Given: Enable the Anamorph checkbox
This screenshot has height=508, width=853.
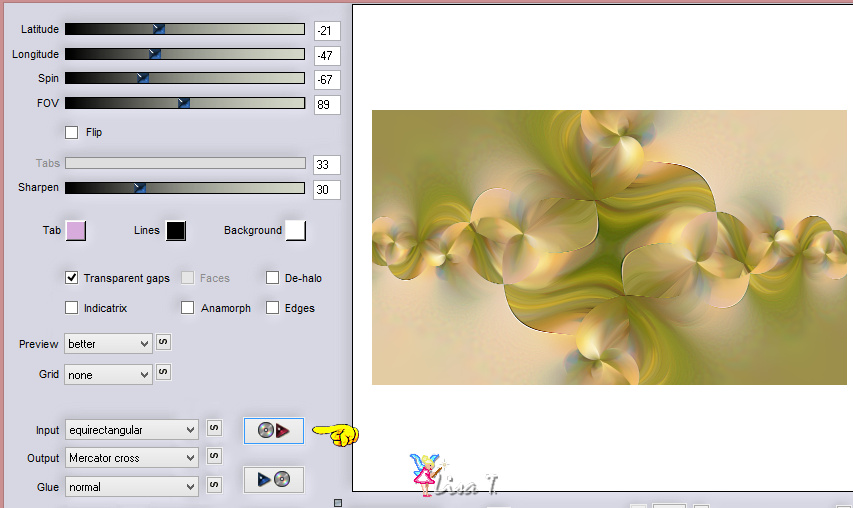Looking at the screenshot, I should [187, 308].
